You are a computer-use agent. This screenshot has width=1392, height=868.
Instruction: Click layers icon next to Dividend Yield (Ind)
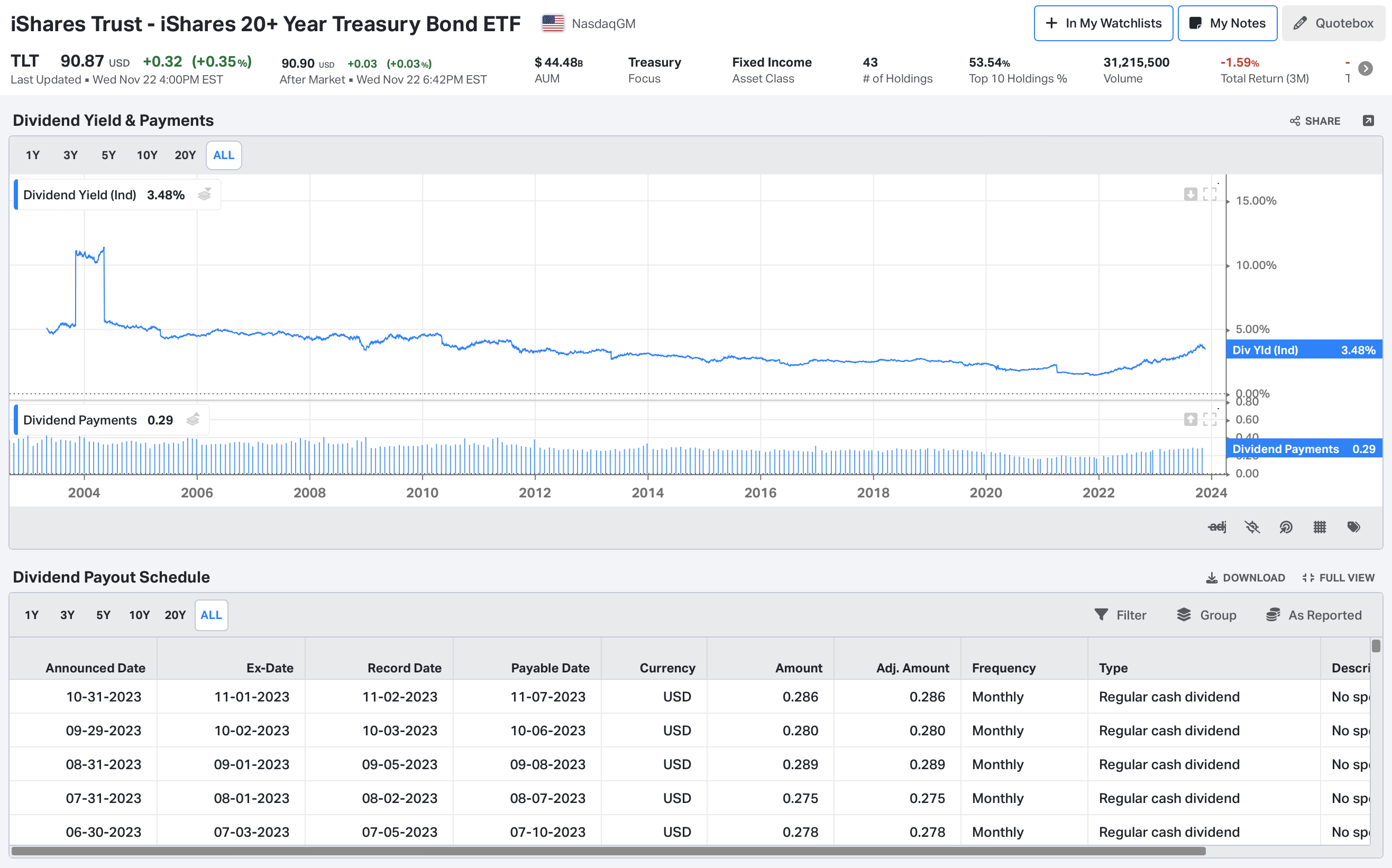[x=205, y=195]
